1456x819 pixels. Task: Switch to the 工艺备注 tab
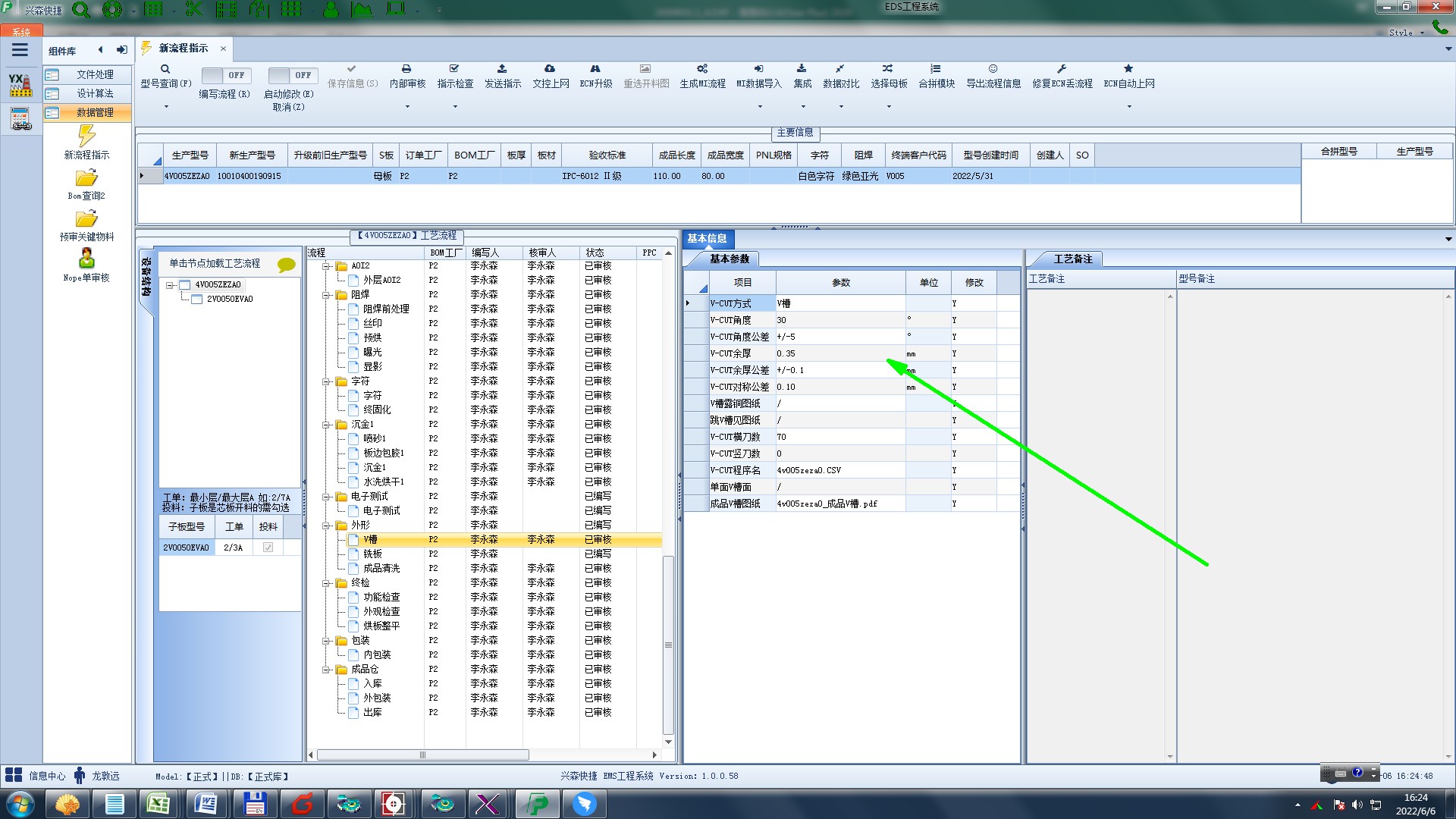[x=1072, y=259]
